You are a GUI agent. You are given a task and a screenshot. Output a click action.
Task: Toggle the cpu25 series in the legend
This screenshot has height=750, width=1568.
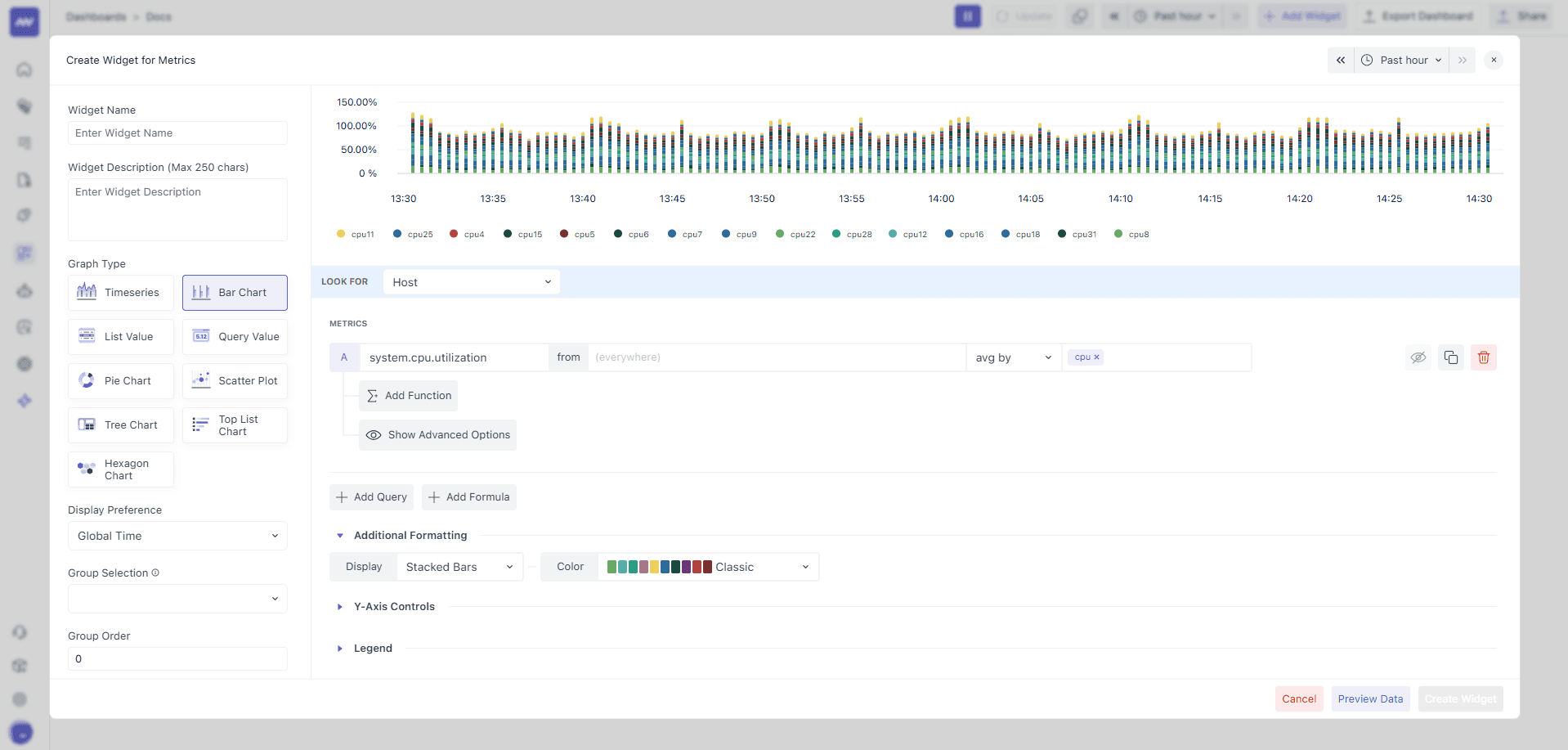(413, 234)
